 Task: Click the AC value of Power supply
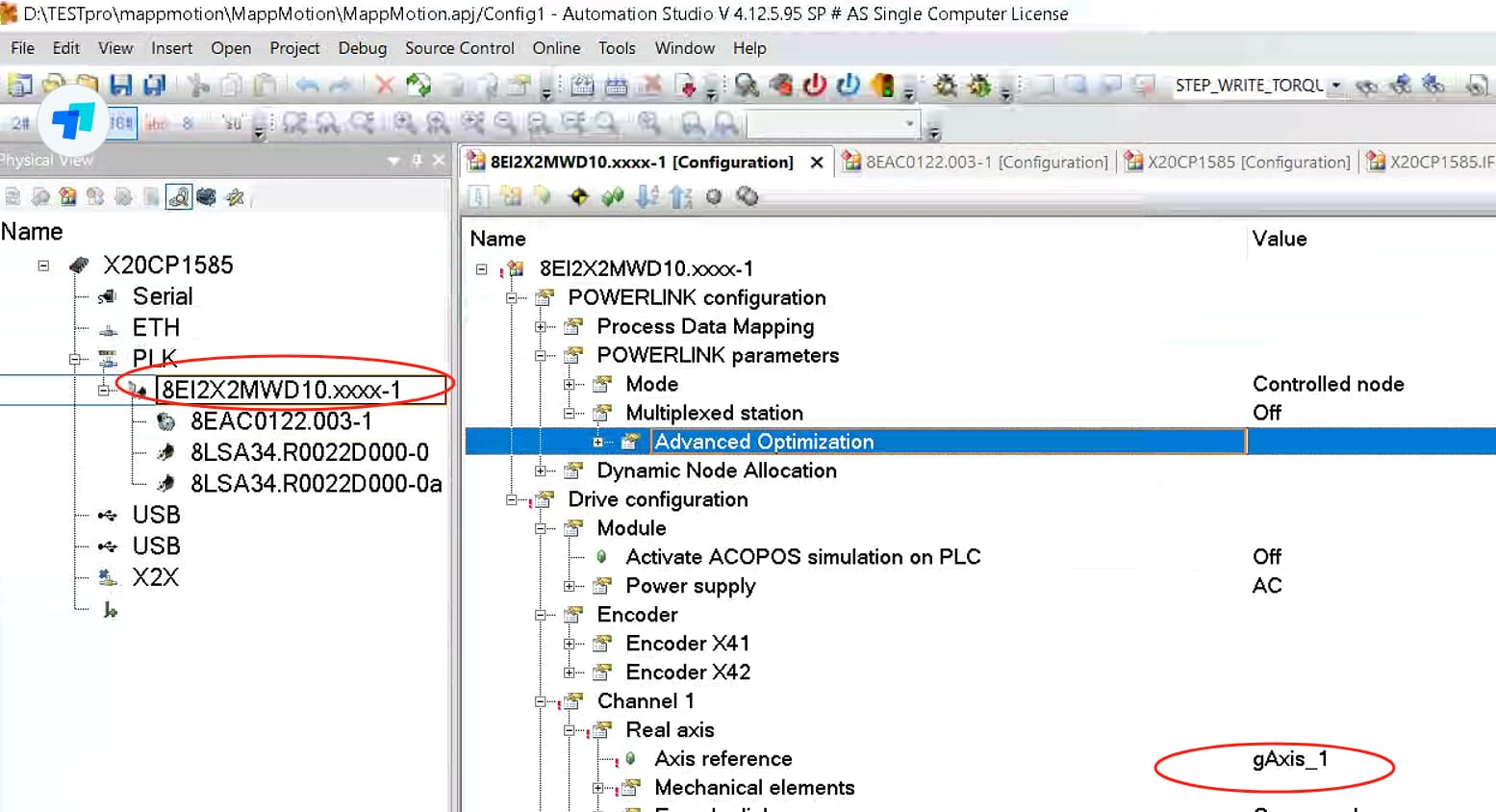click(1267, 586)
